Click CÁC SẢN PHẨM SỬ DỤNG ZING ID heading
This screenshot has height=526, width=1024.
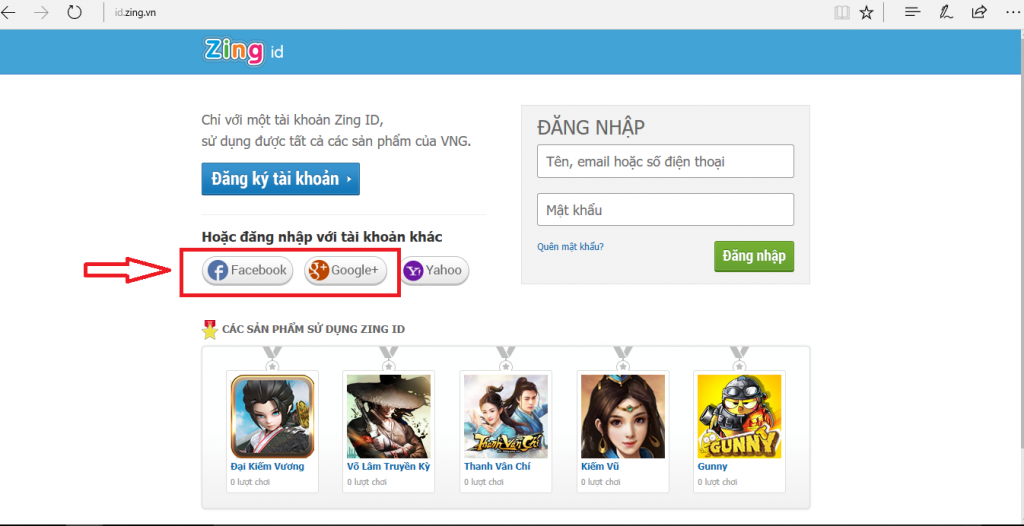pyautogui.click(x=313, y=329)
